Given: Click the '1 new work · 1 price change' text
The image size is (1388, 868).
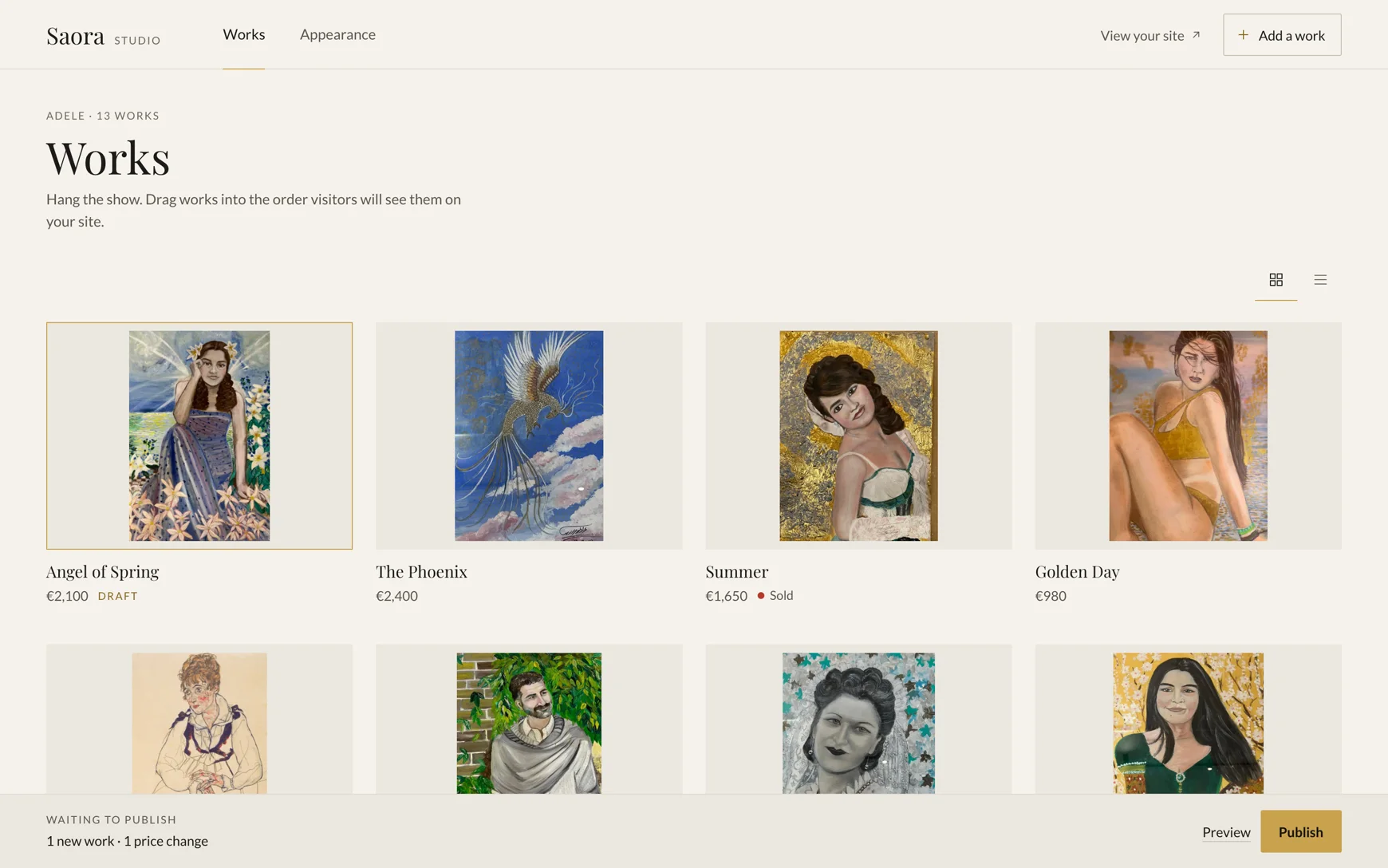Looking at the screenshot, I should [127, 841].
